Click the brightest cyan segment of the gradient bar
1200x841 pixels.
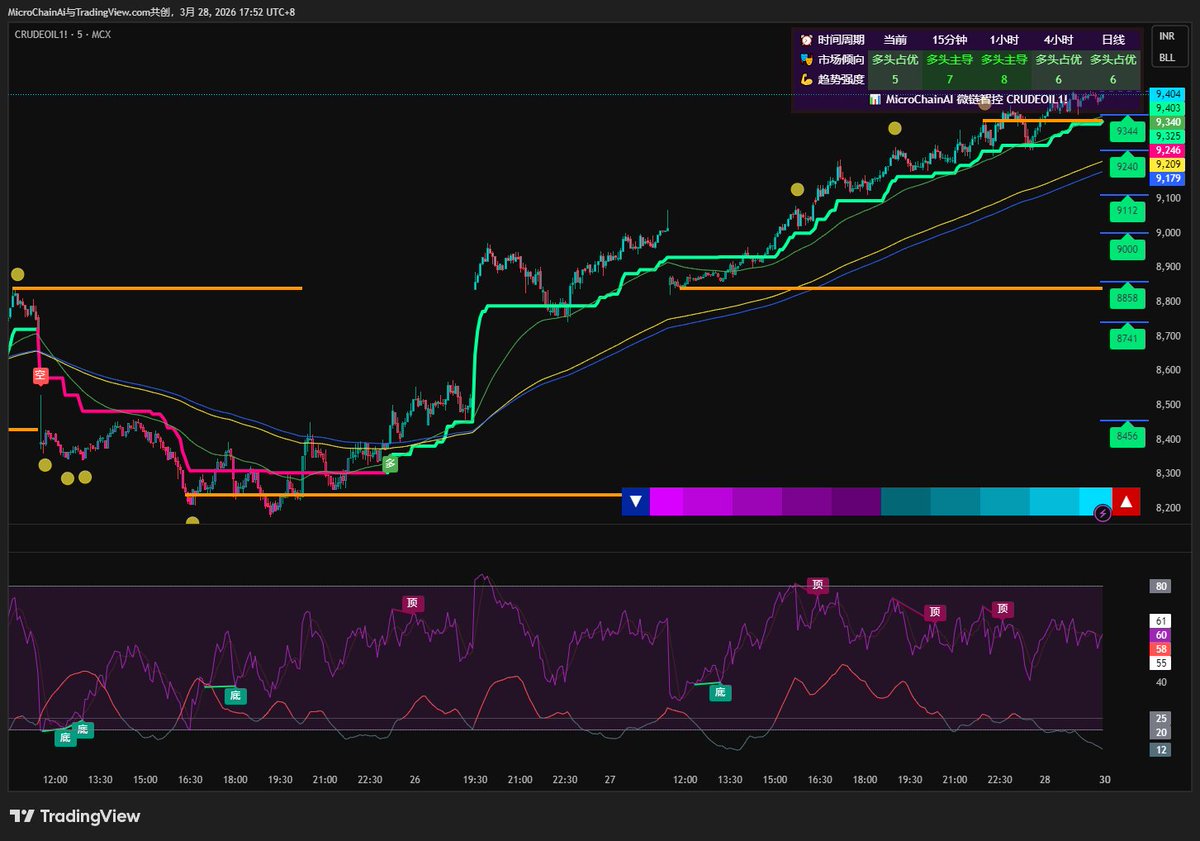[1096, 502]
